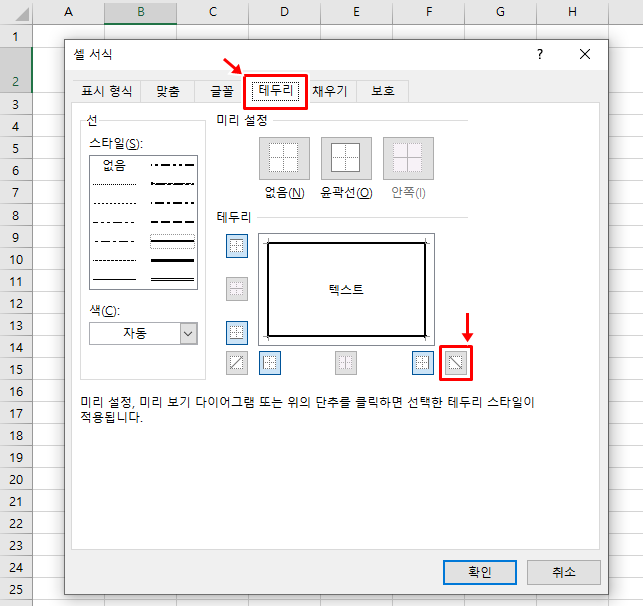Select 없음 line style

point(114,165)
